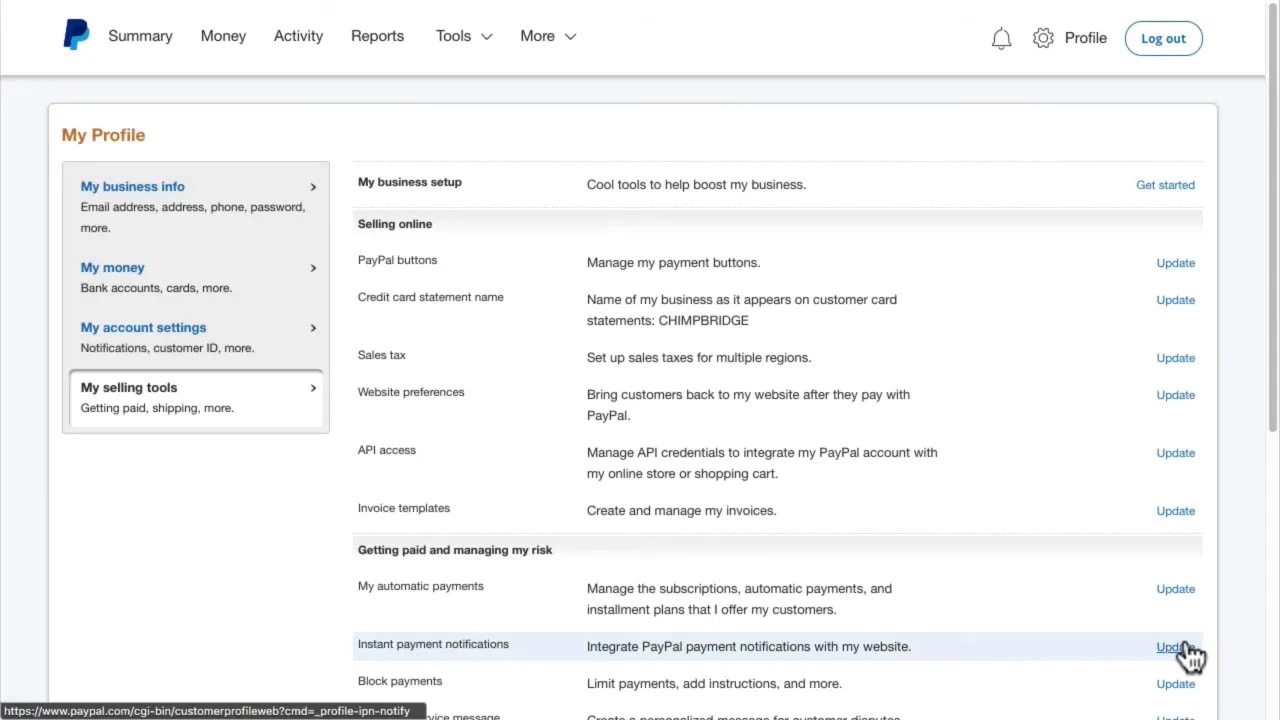Image resolution: width=1280 pixels, height=720 pixels.
Task: Open the Summary tab
Action: pos(140,36)
